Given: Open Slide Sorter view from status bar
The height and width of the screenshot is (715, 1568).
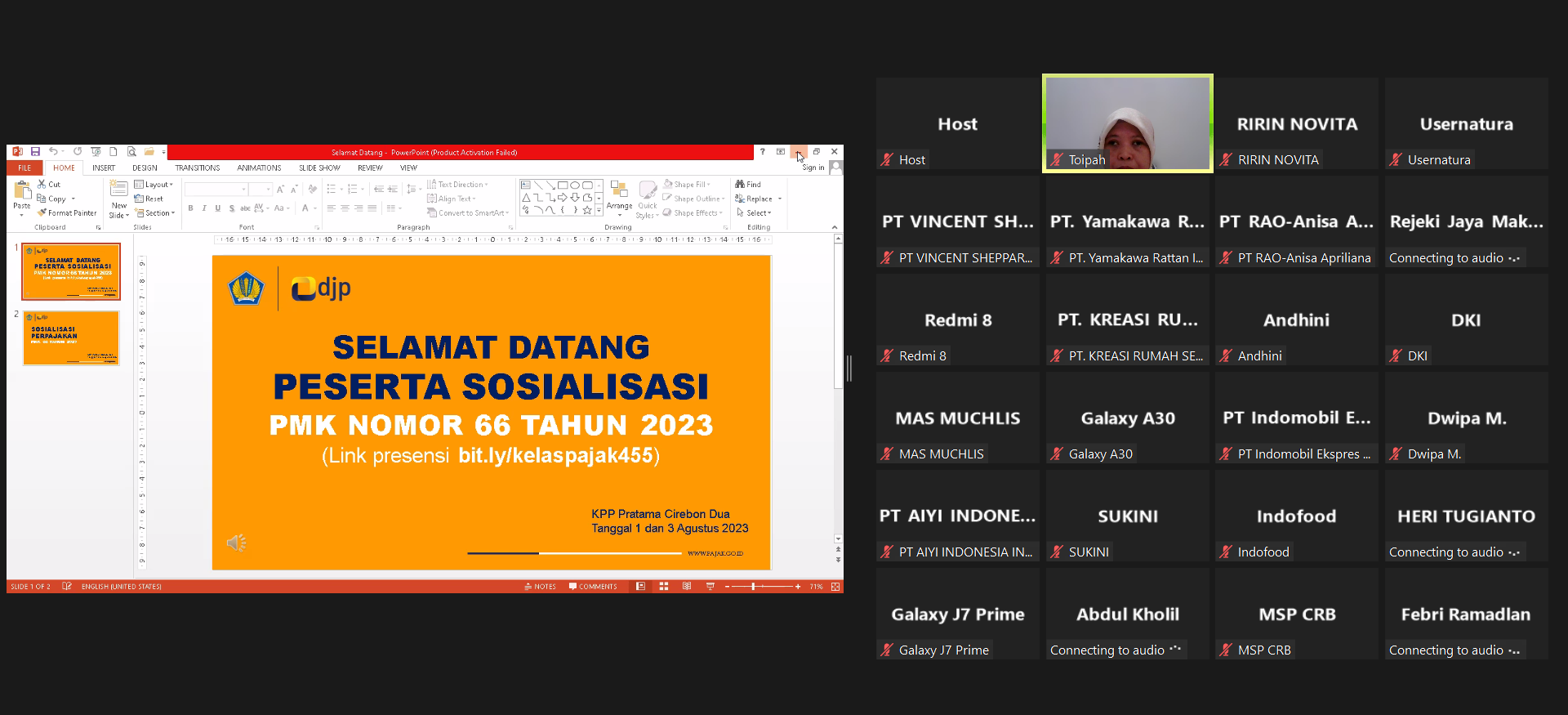Looking at the screenshot, I should tap(664, 587).
